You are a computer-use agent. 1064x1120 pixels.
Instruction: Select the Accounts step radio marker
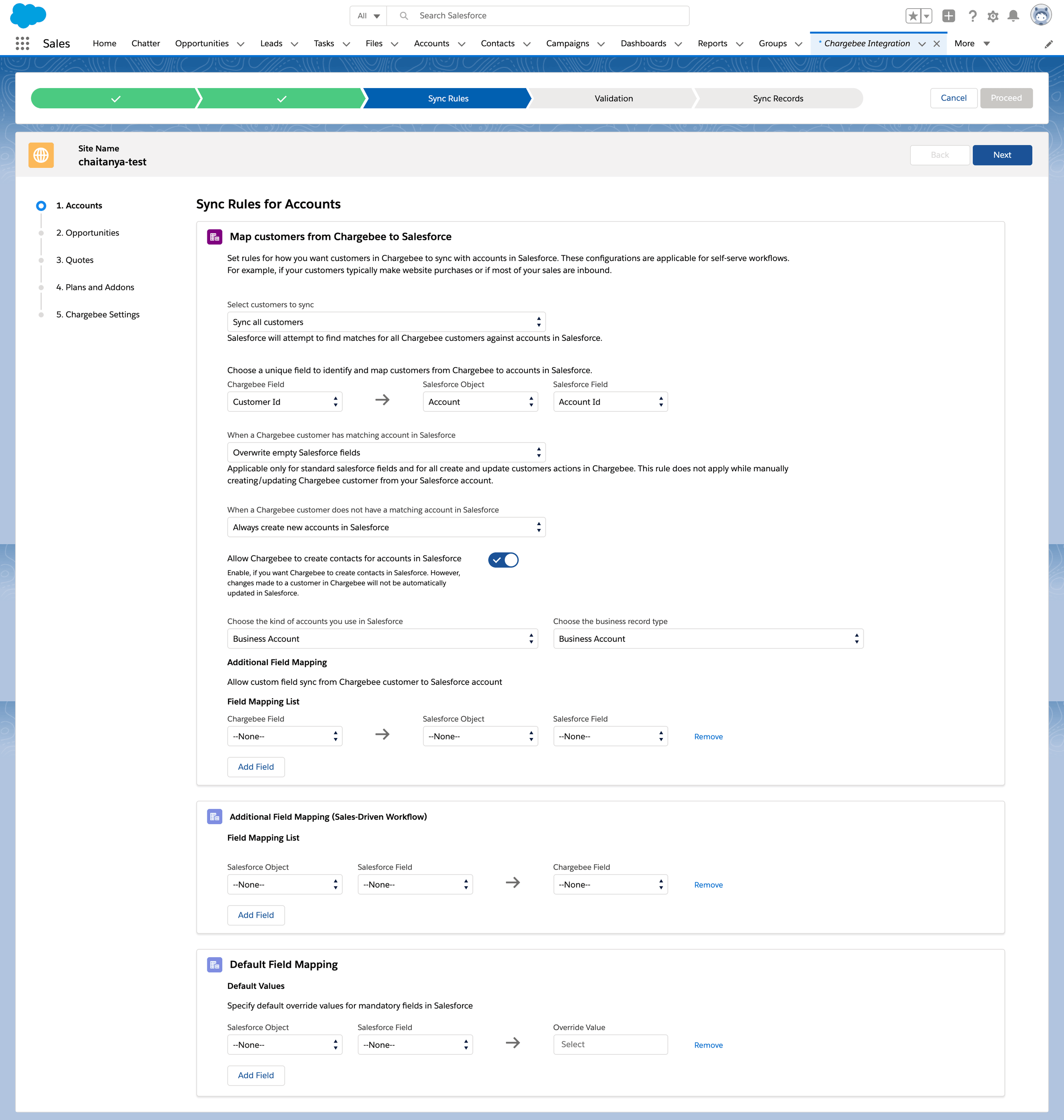[x=41, y=205]
